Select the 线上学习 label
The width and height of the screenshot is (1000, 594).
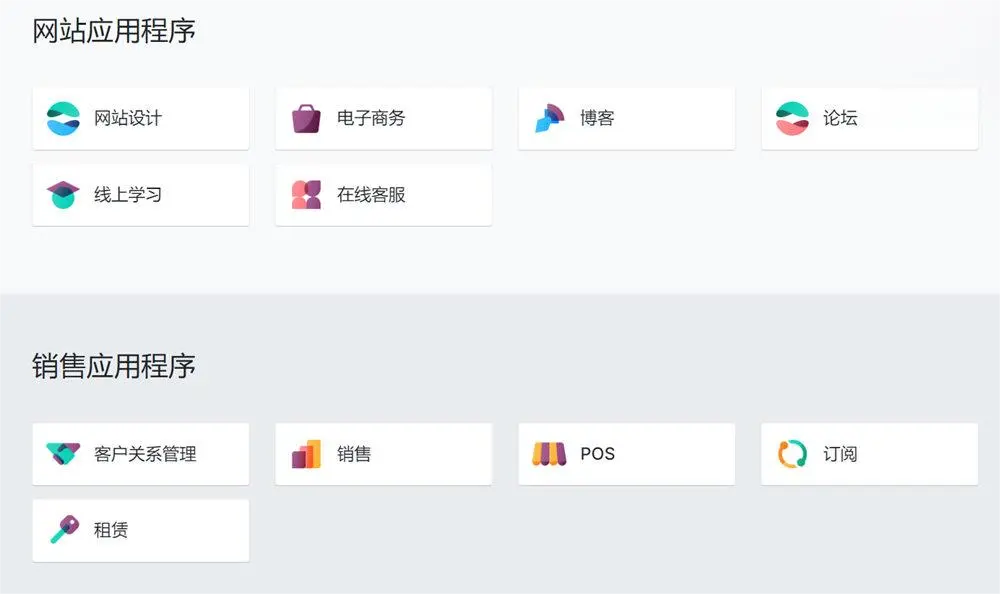pos(128,194)
